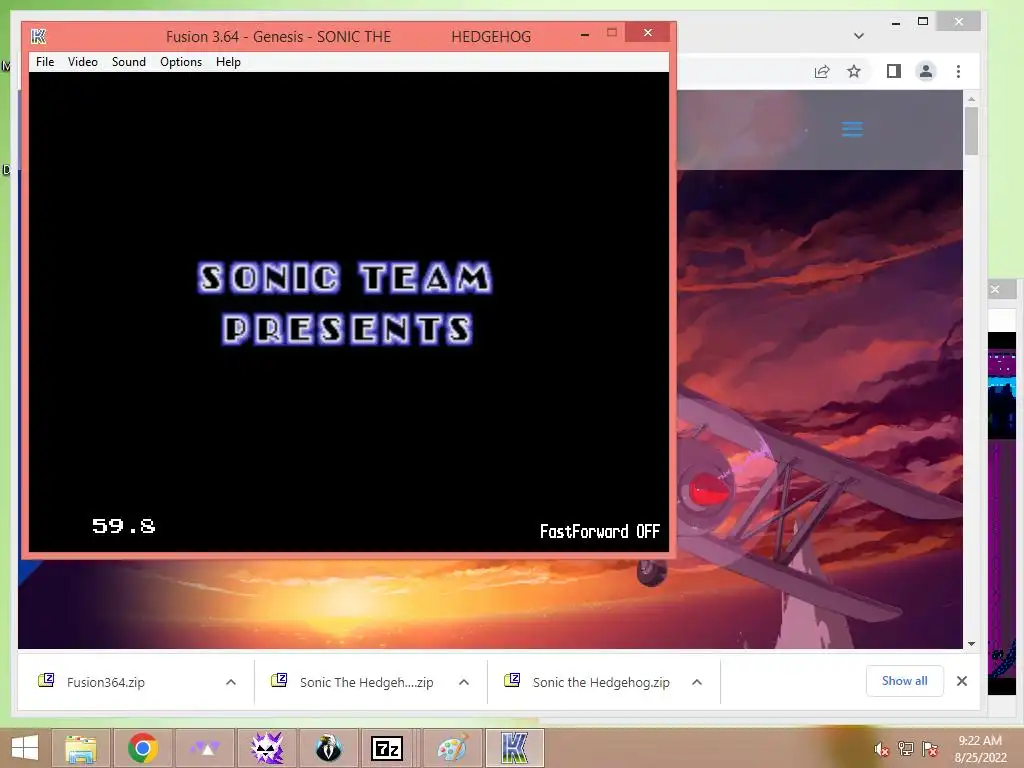Screen dimensions: 1024x768
Task: Open the Sound menu in Fusion
Action: coord(129,62)
